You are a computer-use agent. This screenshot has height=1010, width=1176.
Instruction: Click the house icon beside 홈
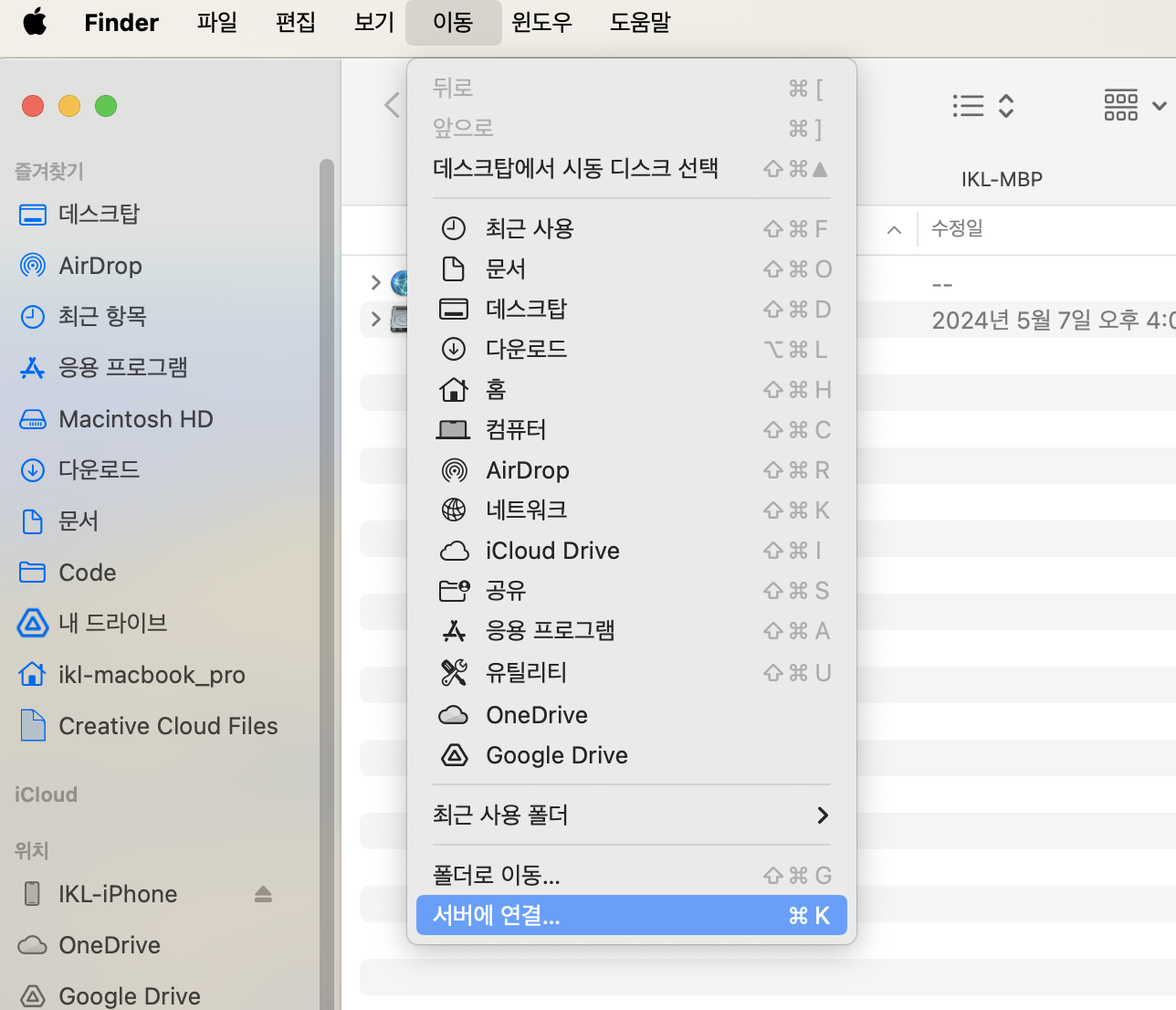454,390
